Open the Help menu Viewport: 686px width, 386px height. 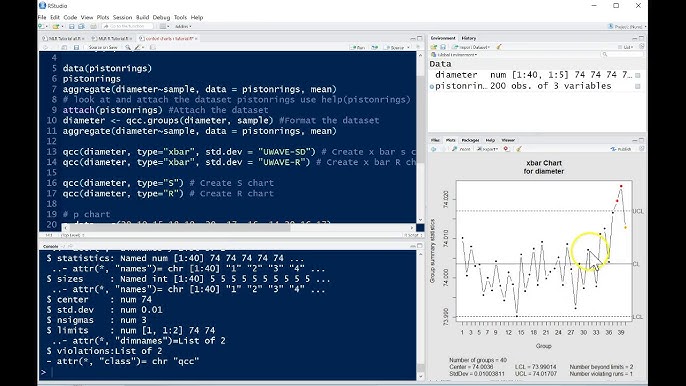197,18
